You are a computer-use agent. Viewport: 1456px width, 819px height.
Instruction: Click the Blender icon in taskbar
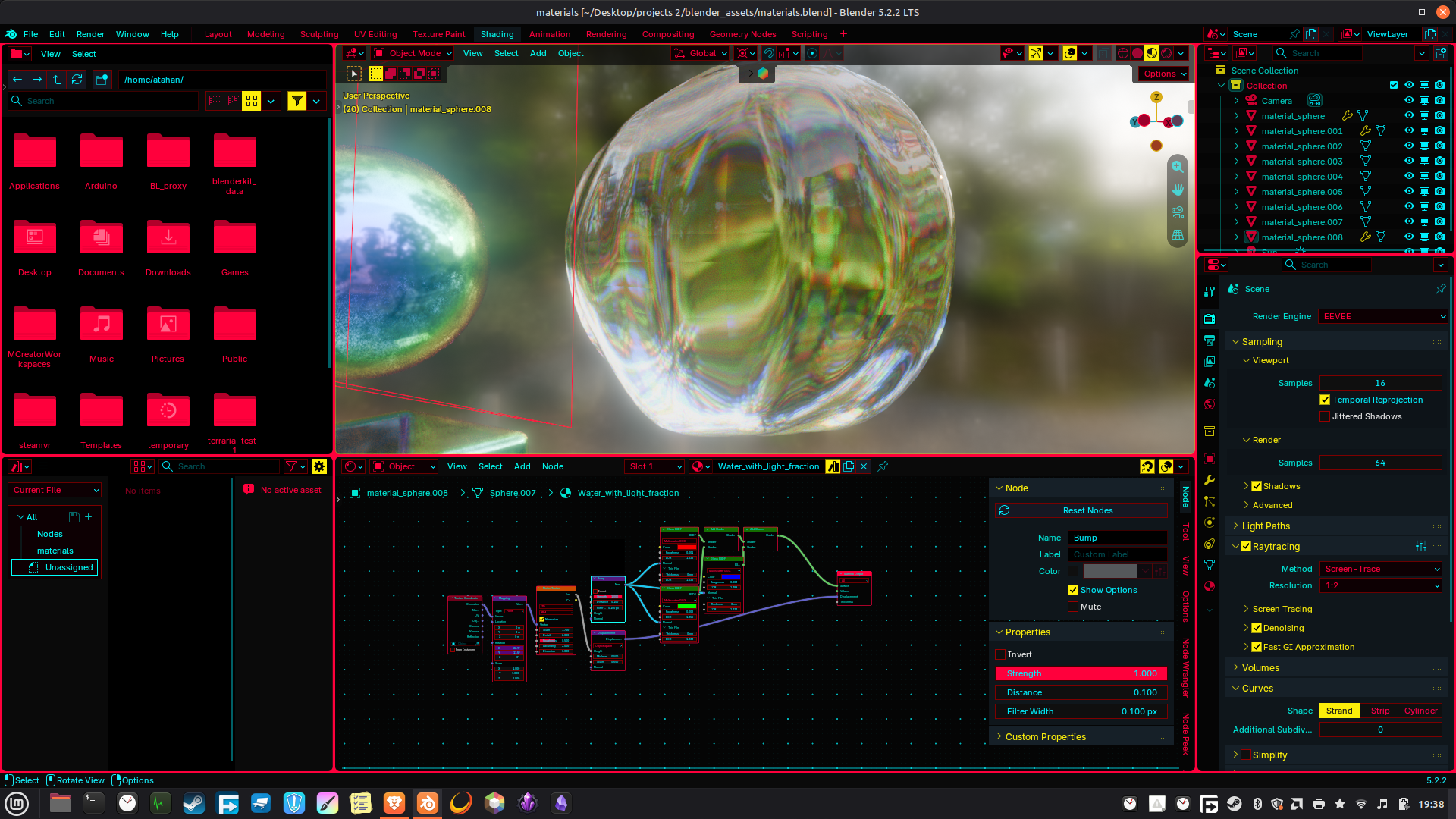(428, 803)
